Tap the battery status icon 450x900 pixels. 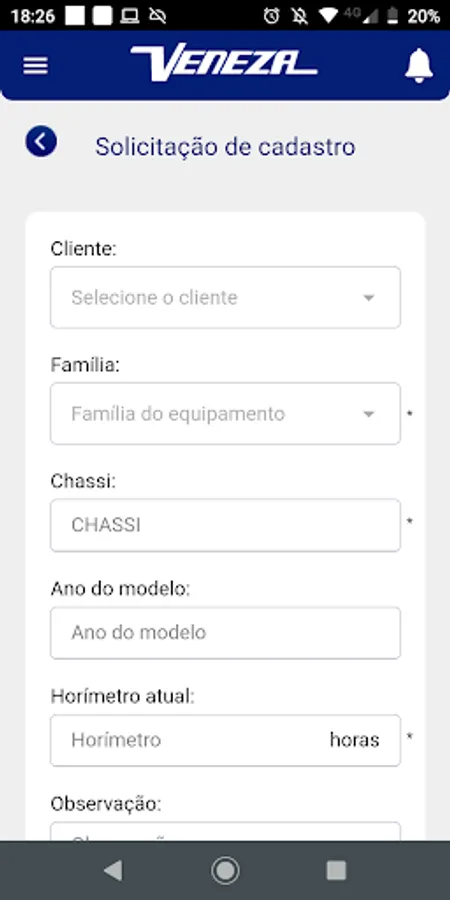click(393, 15)
